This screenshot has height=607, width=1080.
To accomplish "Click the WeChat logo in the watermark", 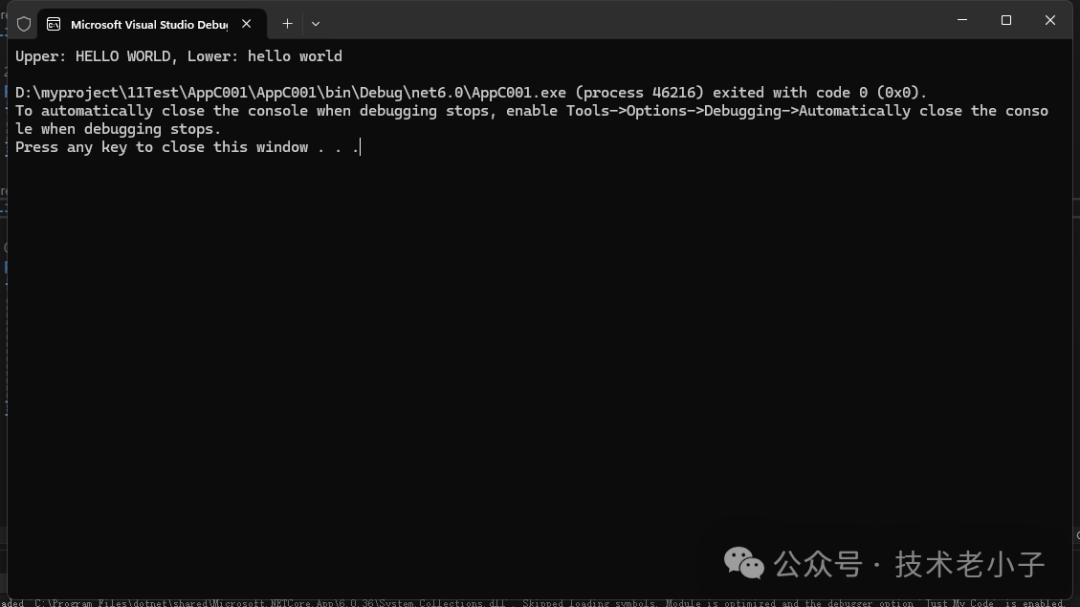I will (743, 563).
